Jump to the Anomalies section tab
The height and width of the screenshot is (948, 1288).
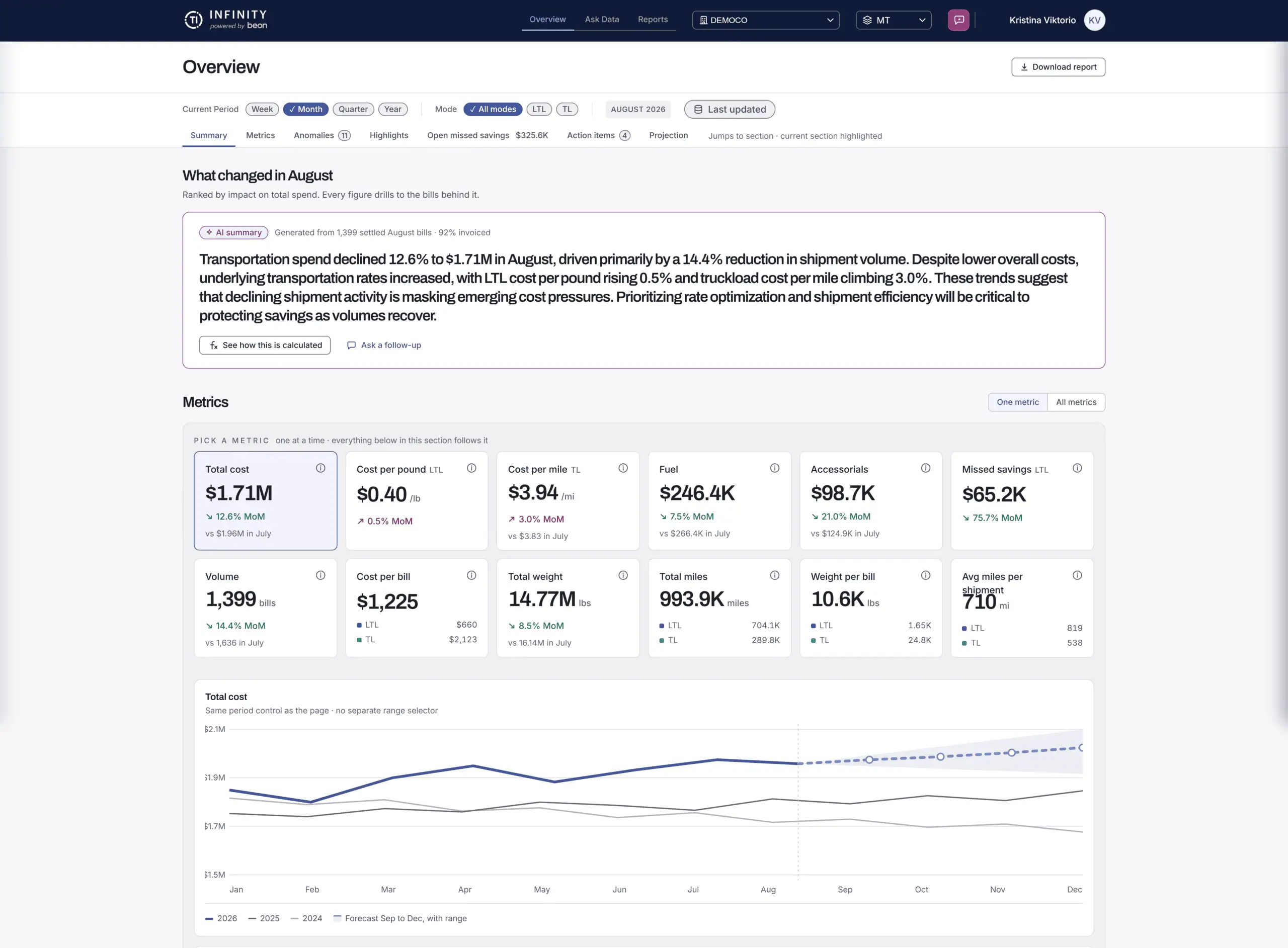click(322, 135)
